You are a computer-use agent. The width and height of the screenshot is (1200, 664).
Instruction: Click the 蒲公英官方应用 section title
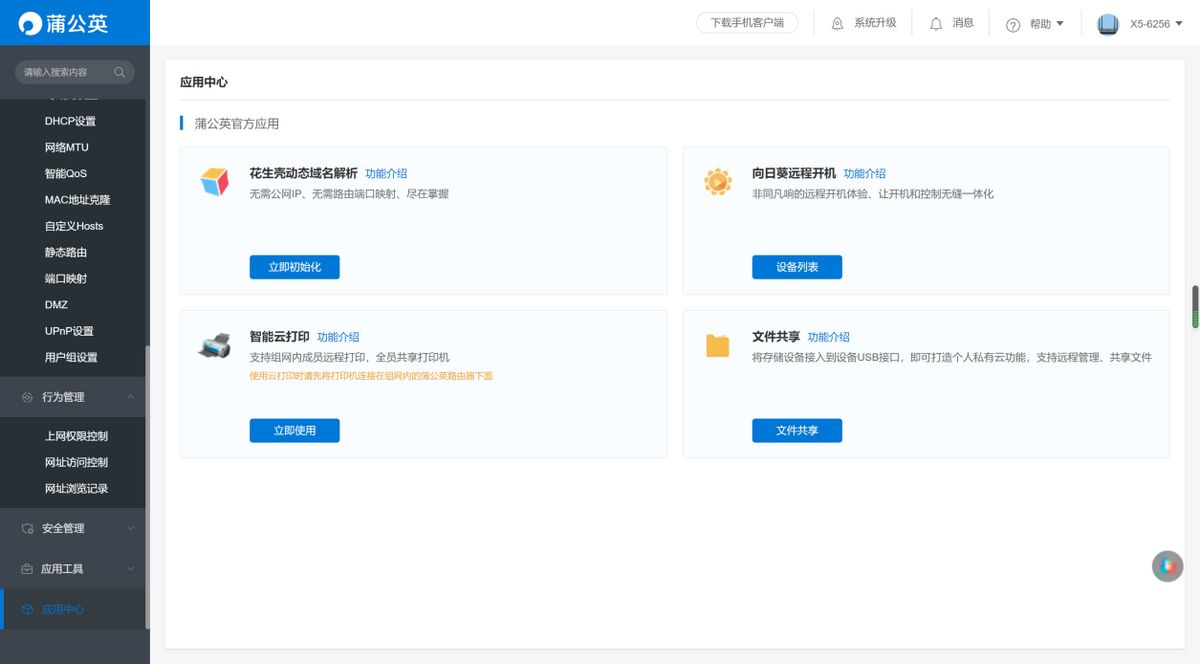(x=237, y=124)
